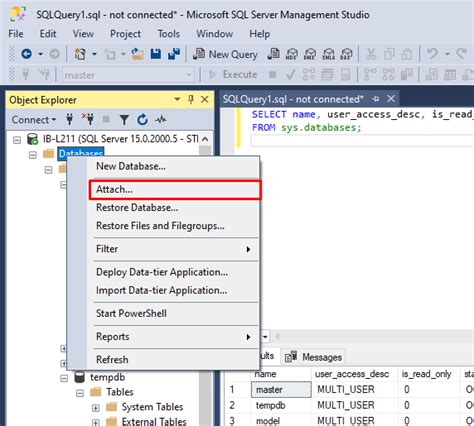This screenshot has height=426, width=474.
Task: Click the Disconnect icon in Object Explorer
Action: pyautogui.click(x=88, y=119)
